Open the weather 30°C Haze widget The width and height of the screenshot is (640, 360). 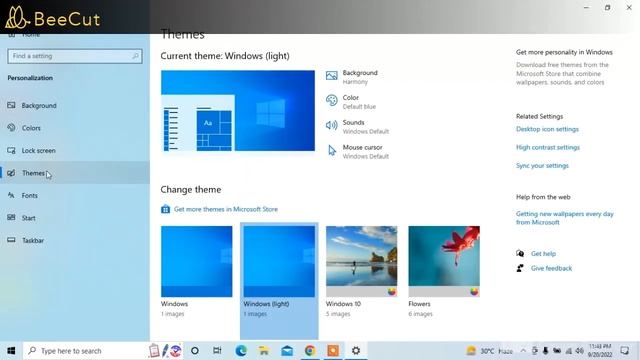pos(490,351)
